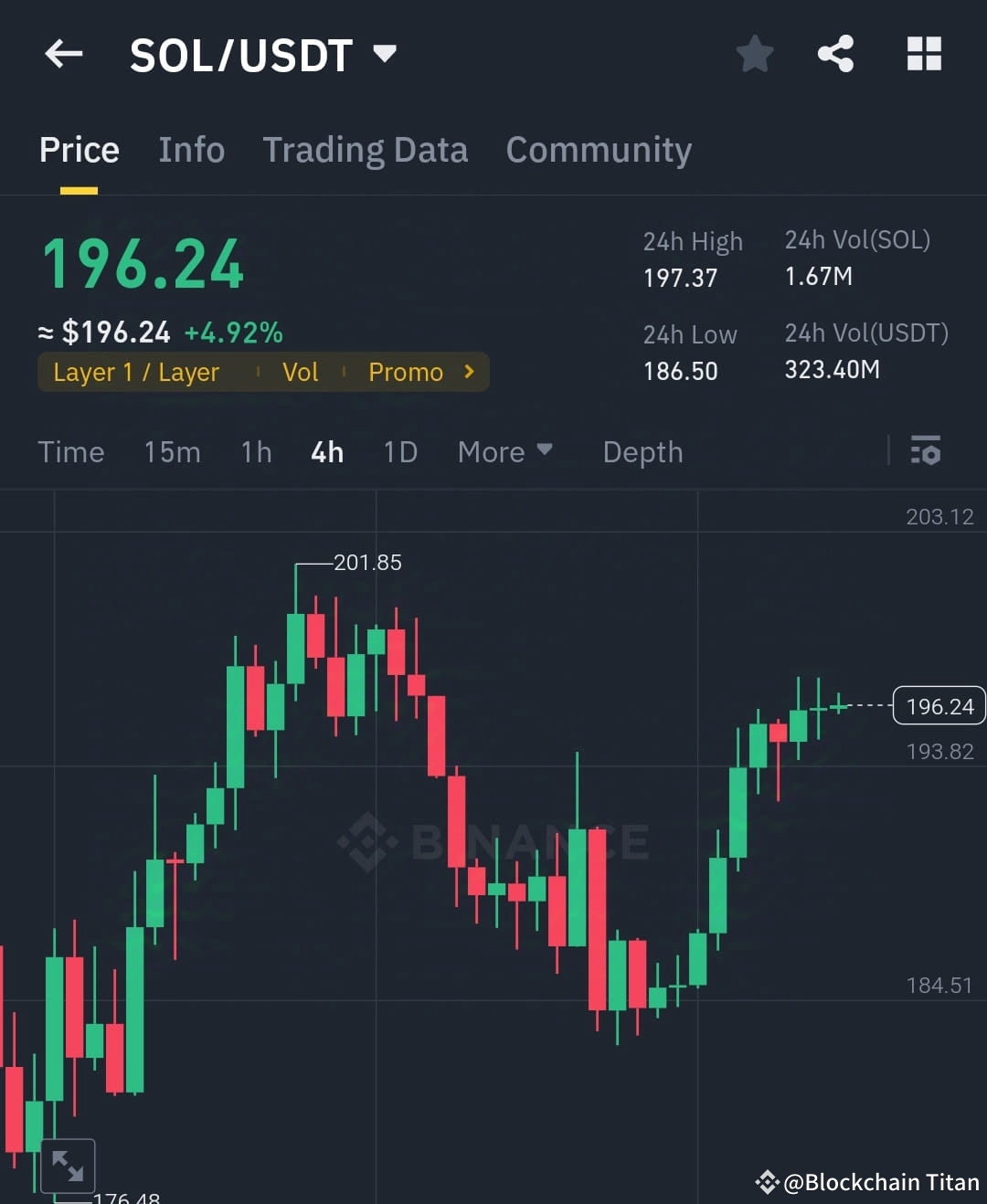
Task: Select the 15m chart interval
Action: point(172,451)
